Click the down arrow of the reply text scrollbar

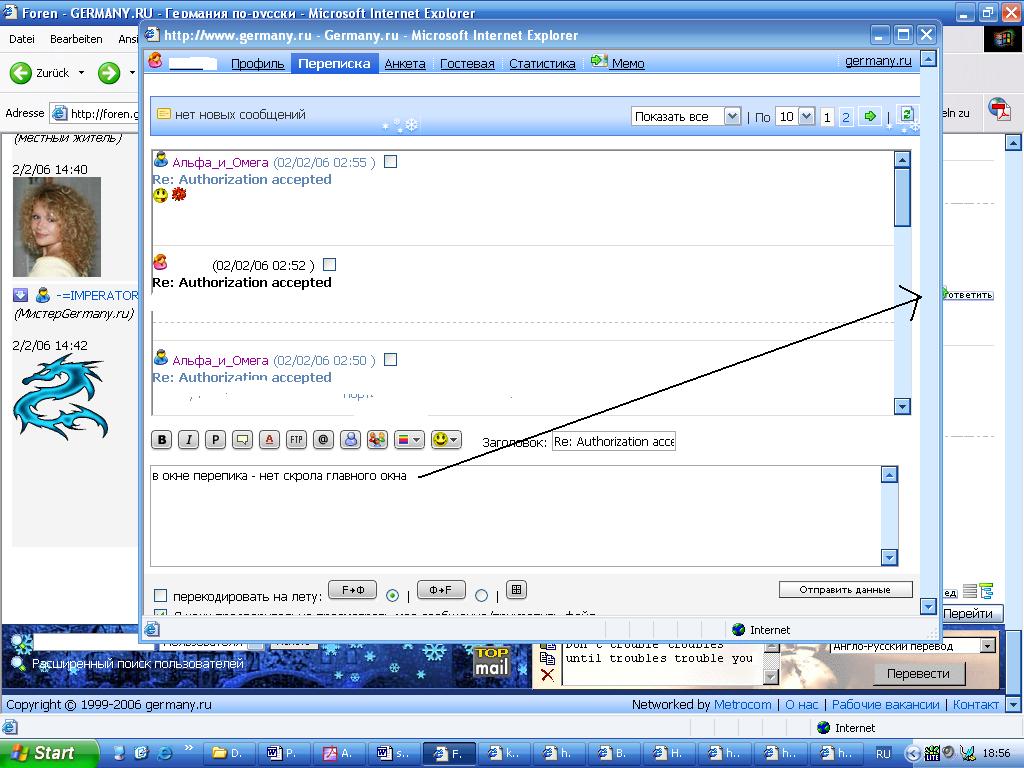[x=889, y=557]
